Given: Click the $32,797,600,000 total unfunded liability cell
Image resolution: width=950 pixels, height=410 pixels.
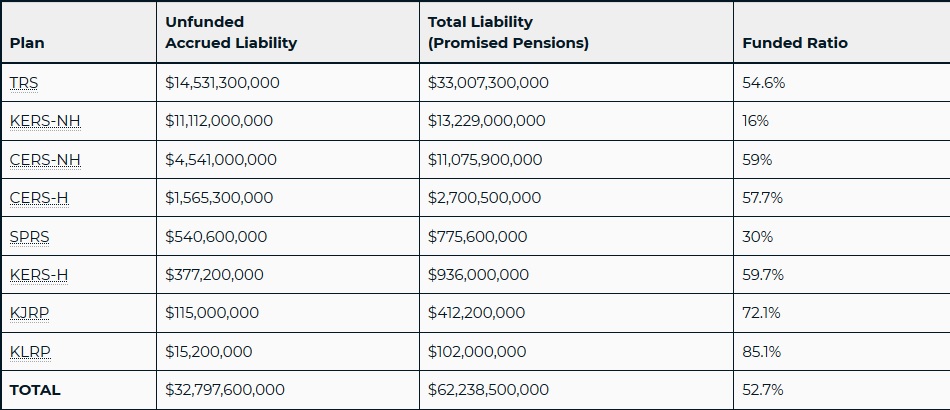Looking at the screenshot, I should (x=225, y=390).
